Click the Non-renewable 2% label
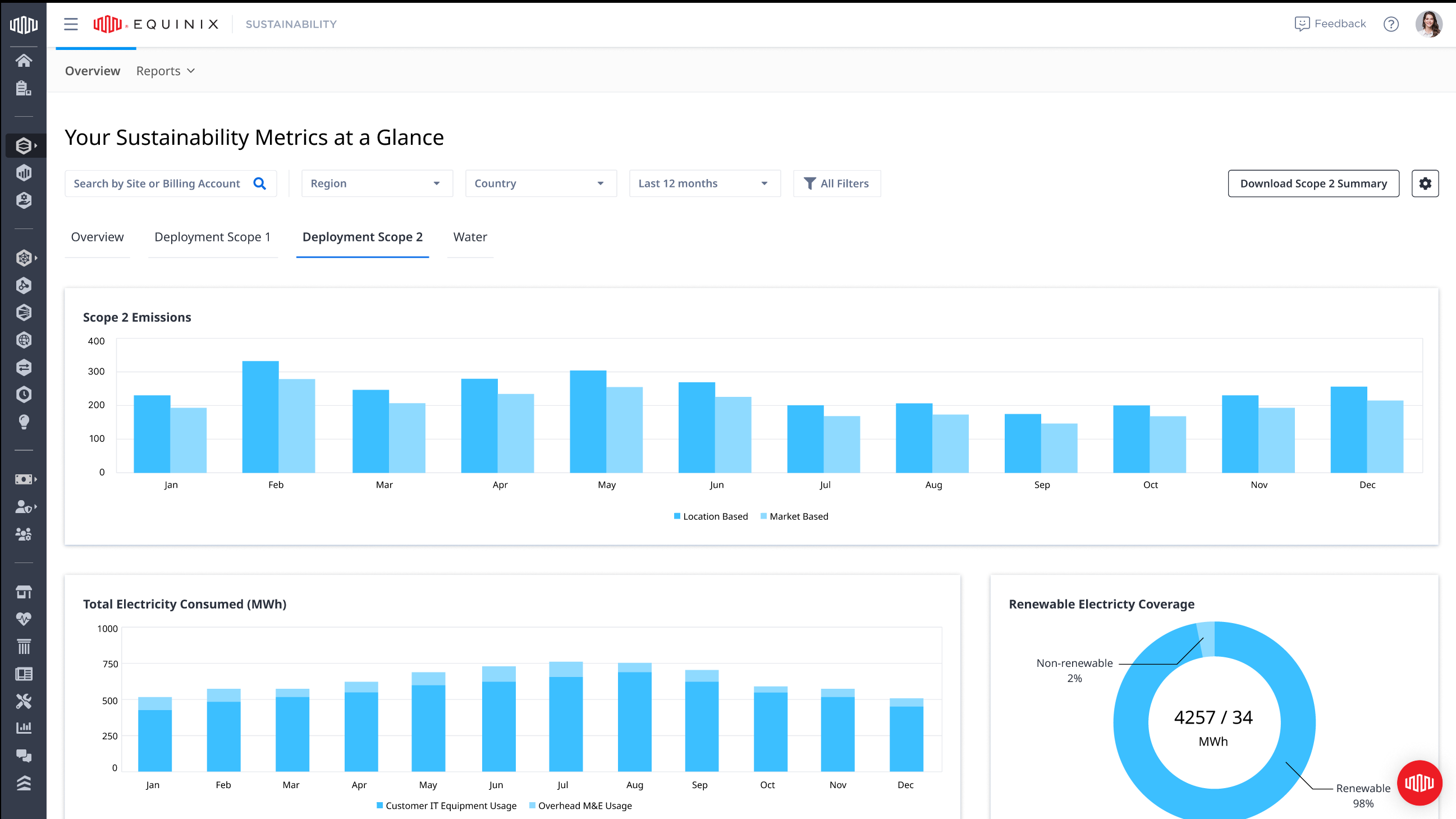This screenshot has width=1456, height=819. 1074,670
